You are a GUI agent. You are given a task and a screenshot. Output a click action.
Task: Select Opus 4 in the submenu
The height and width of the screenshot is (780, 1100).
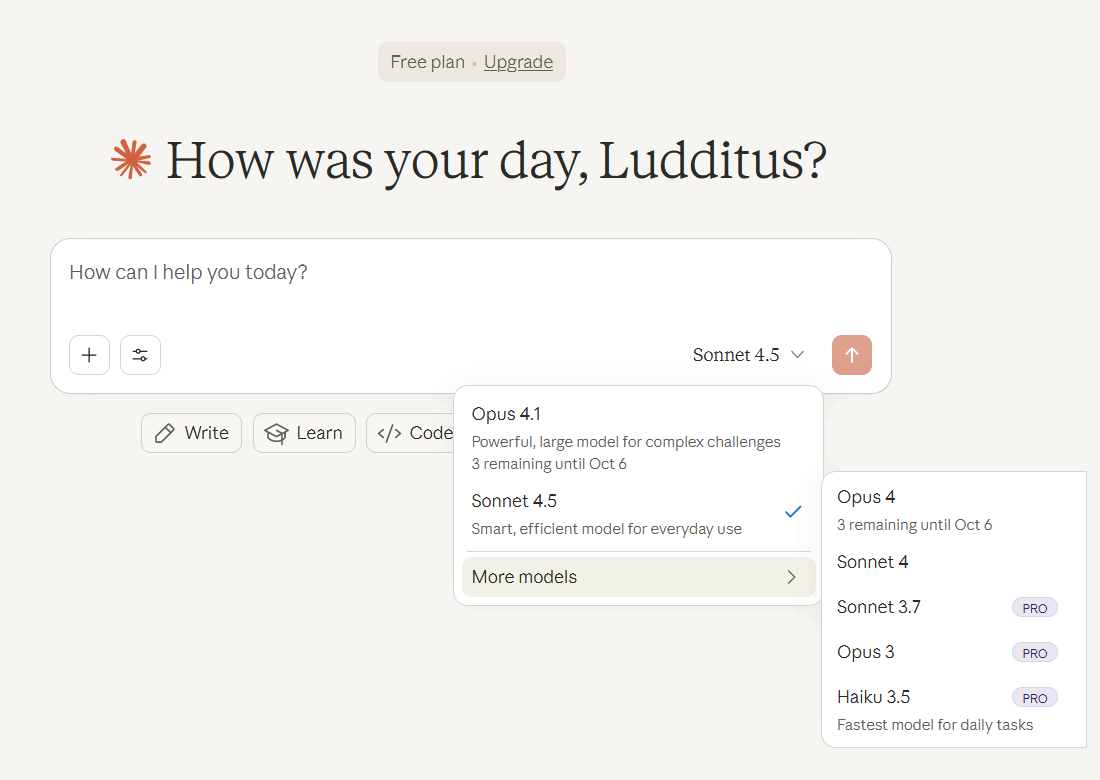[x=953, y=510]
